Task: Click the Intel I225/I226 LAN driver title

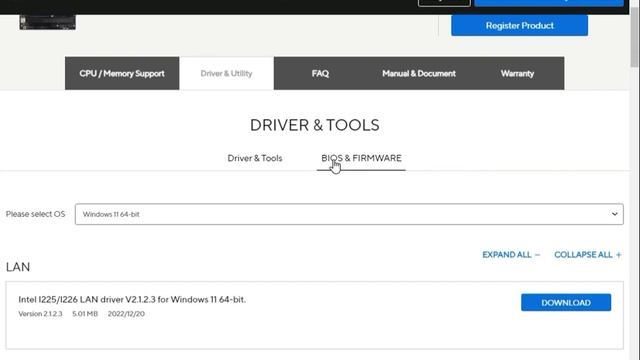Action: [x=132, y=299]
